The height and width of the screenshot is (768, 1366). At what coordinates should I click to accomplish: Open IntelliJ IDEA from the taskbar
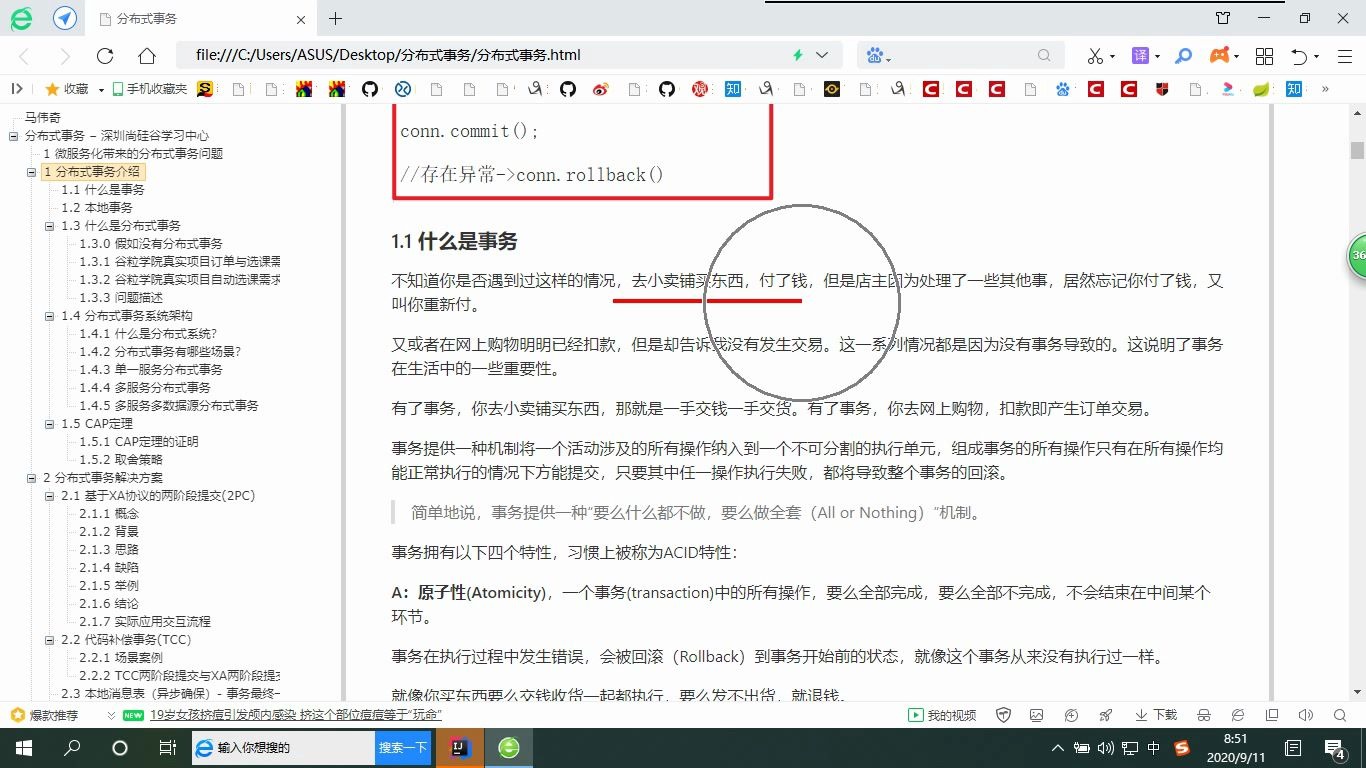pyautogui.click(x=458, y=748)
